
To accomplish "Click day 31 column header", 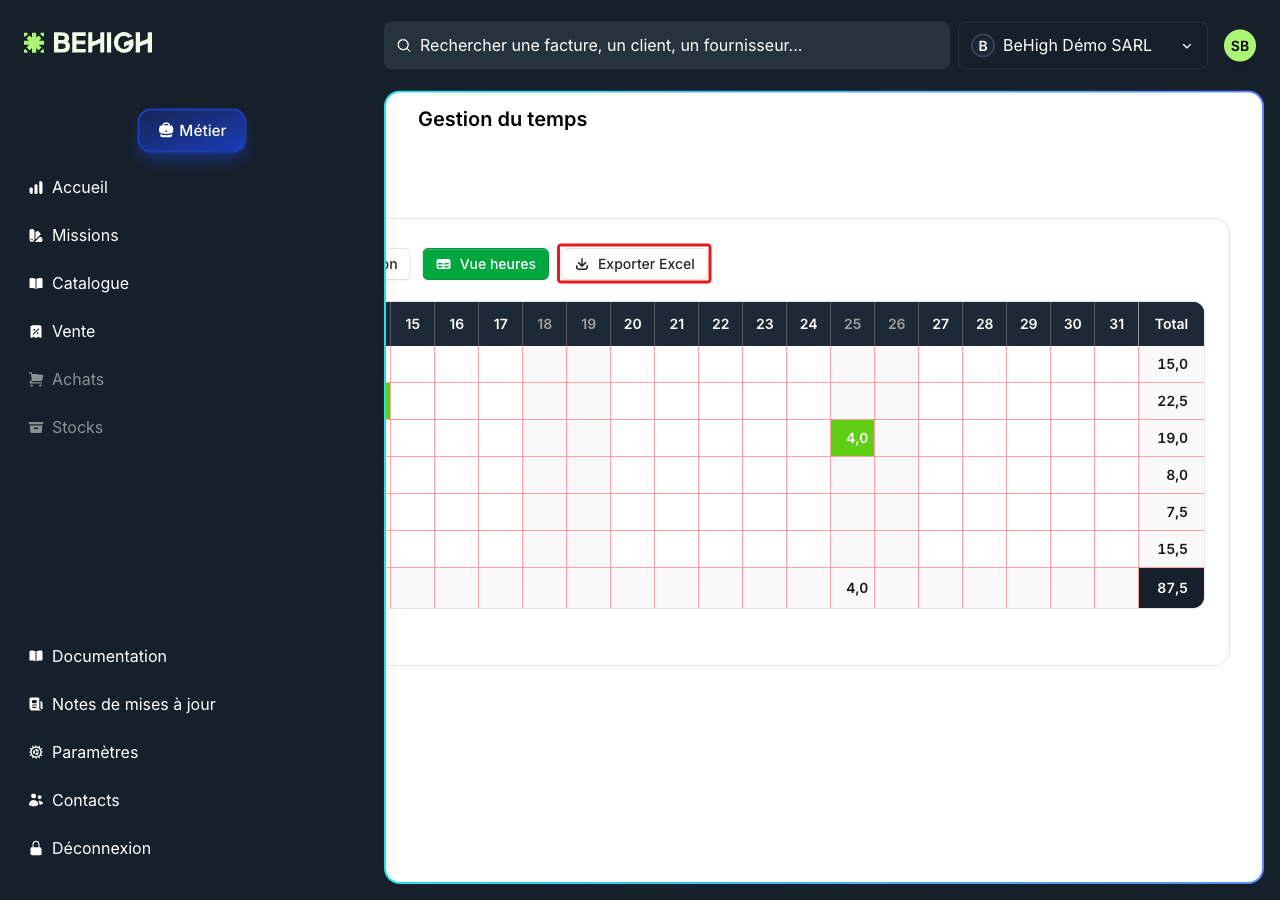I will [x=1117, y=324].
